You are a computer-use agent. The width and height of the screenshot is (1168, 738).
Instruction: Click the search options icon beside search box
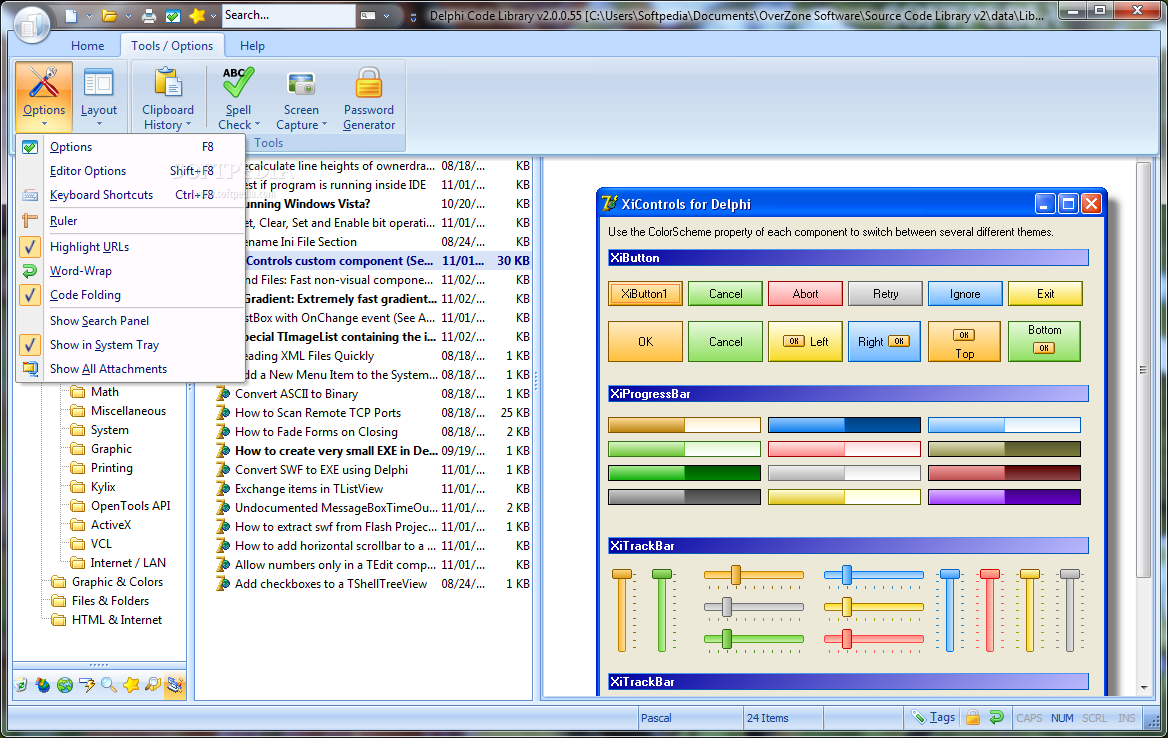click(368, 16)
